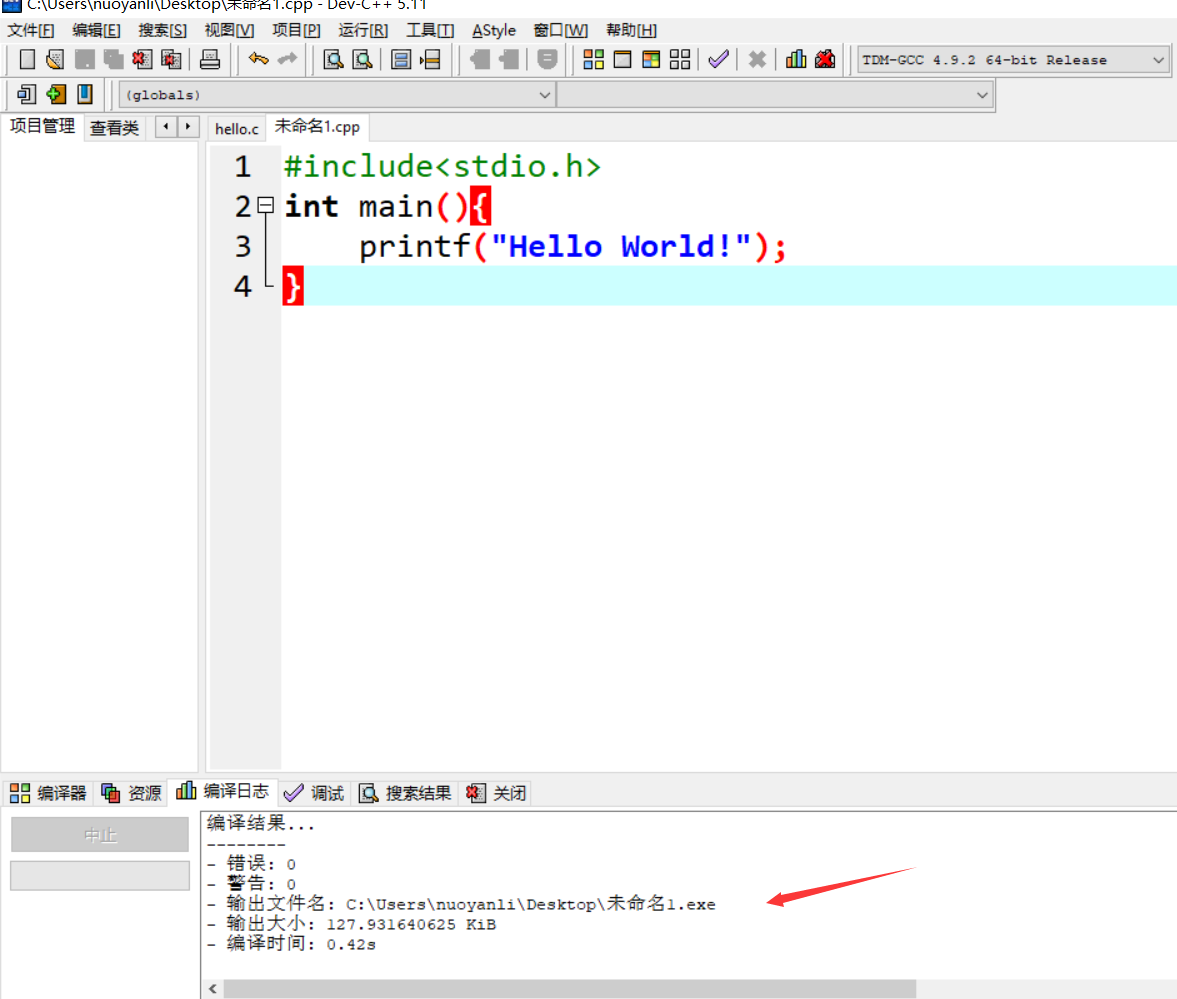Click the Indent toolbar icon
Viewport: 1177px width, 999px height.
[x=480, y=59]
